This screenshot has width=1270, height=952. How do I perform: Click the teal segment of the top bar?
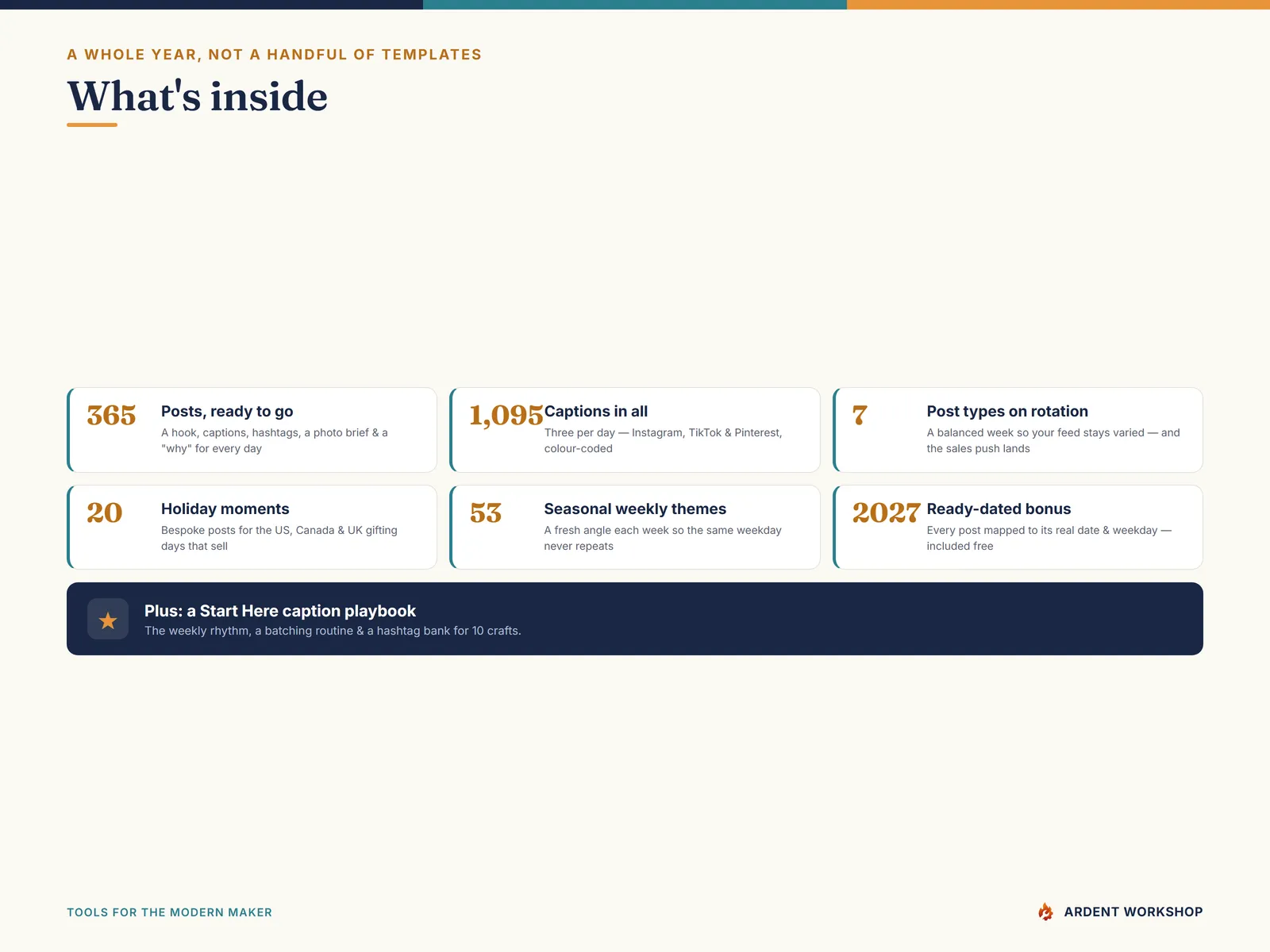(635, 5)
